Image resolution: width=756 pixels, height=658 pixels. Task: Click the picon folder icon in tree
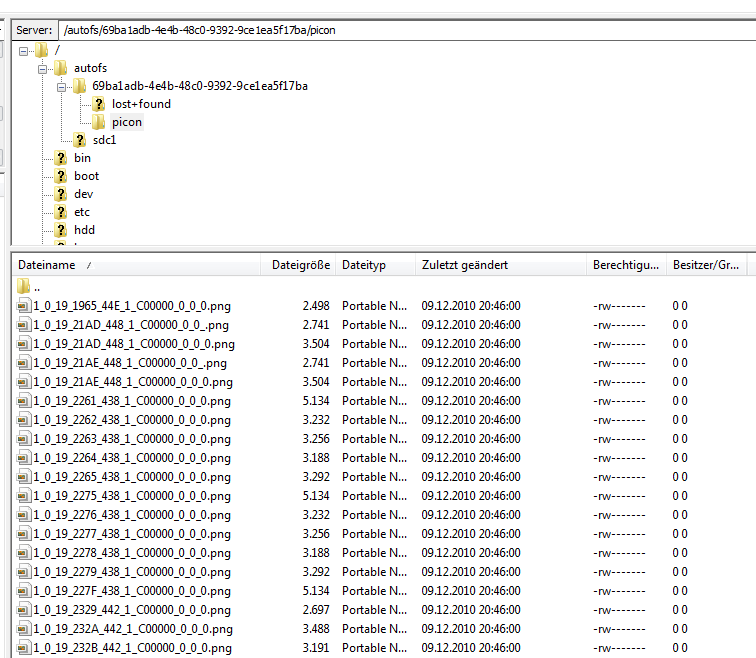(x=99, y=122)
